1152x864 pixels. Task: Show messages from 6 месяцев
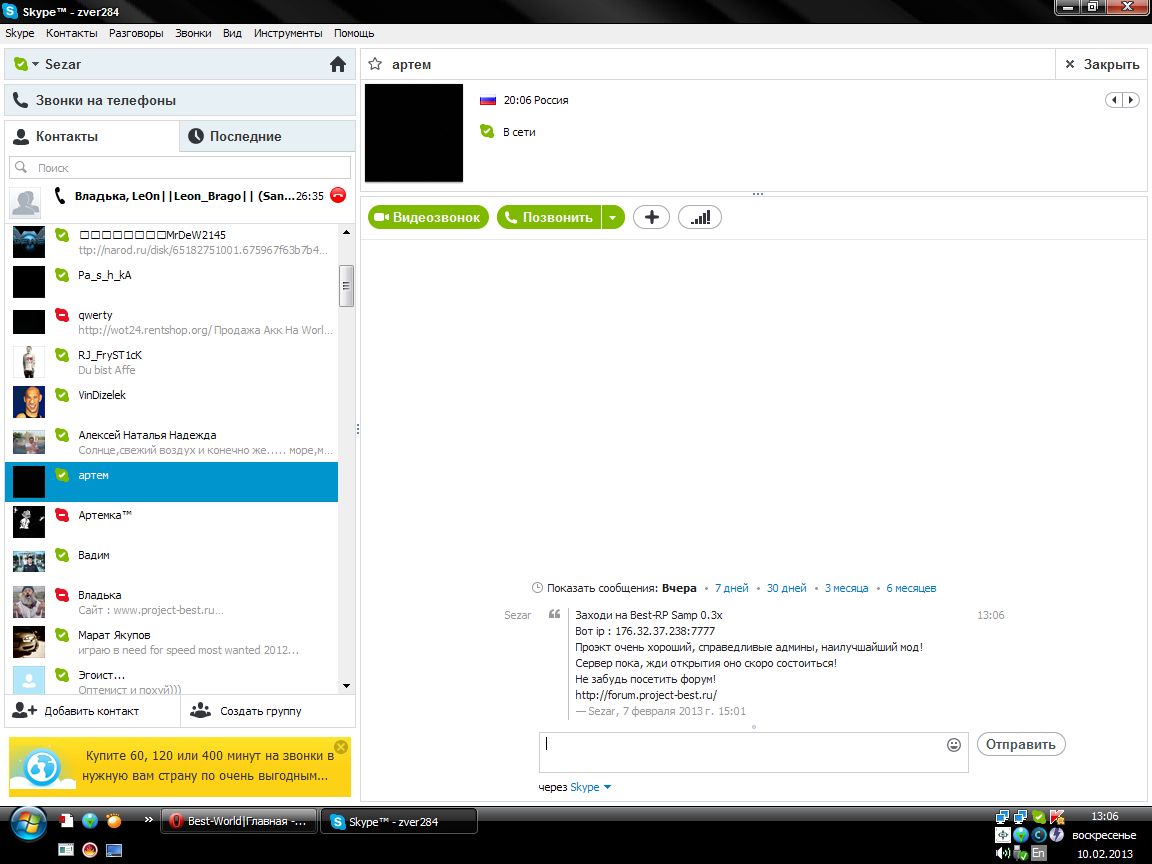click(x=911, y=588)
